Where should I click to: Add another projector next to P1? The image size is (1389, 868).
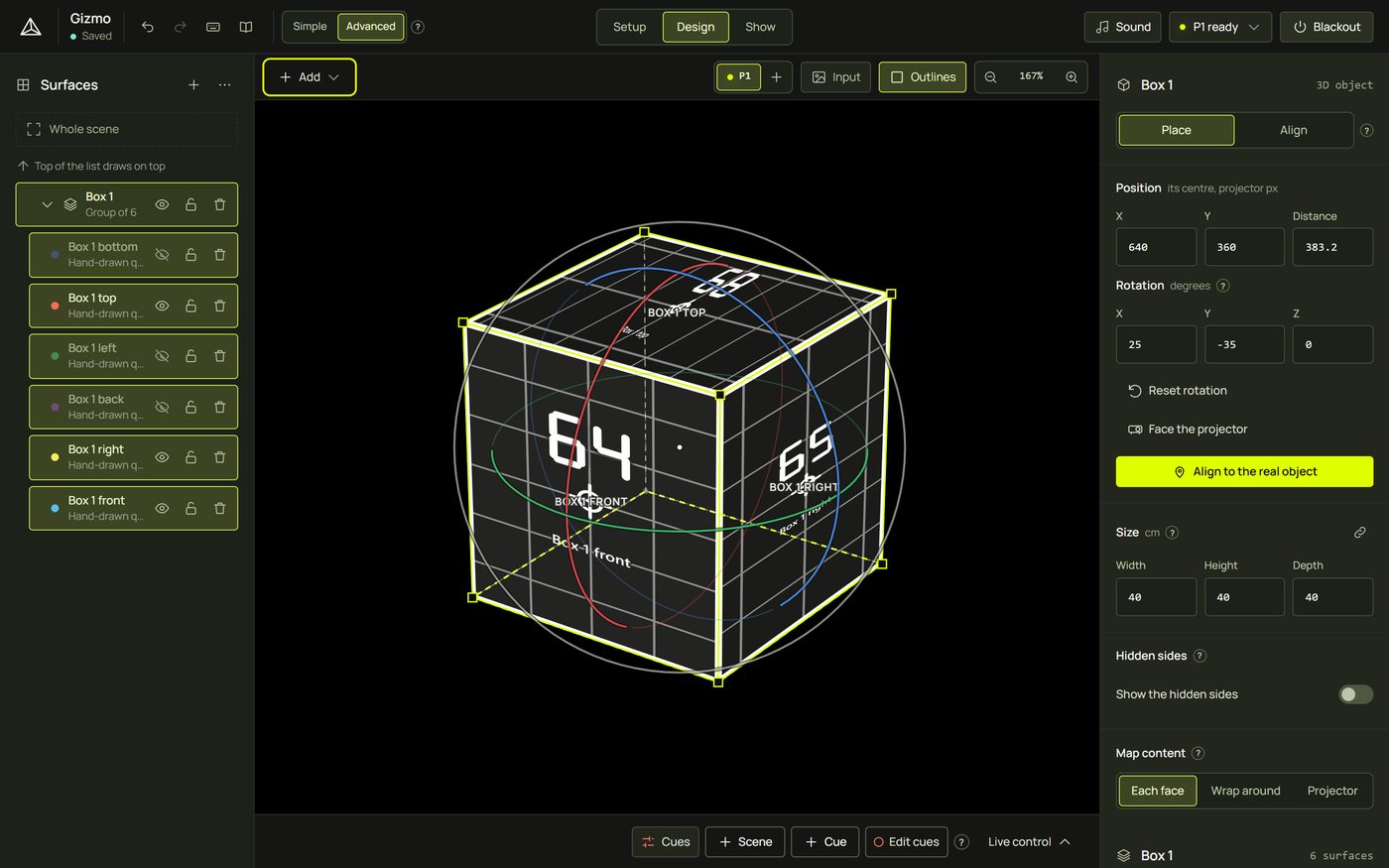[x=777, y=76]
